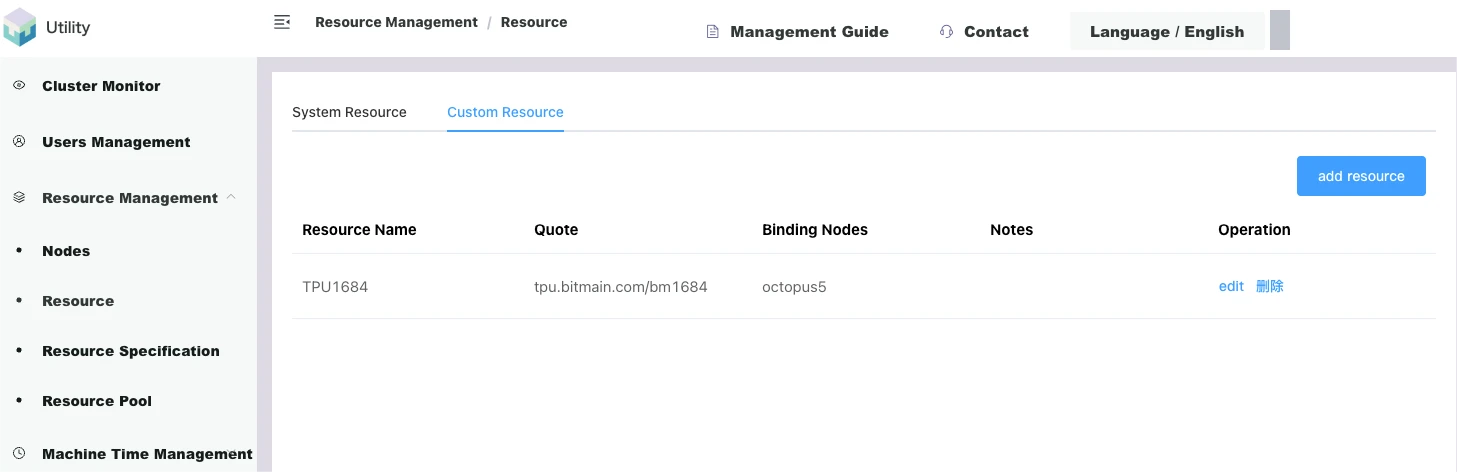Click the Cluster Monitor eye icon
The width and height of the screenshot is (1457, 472).
[x=19, y=86]
